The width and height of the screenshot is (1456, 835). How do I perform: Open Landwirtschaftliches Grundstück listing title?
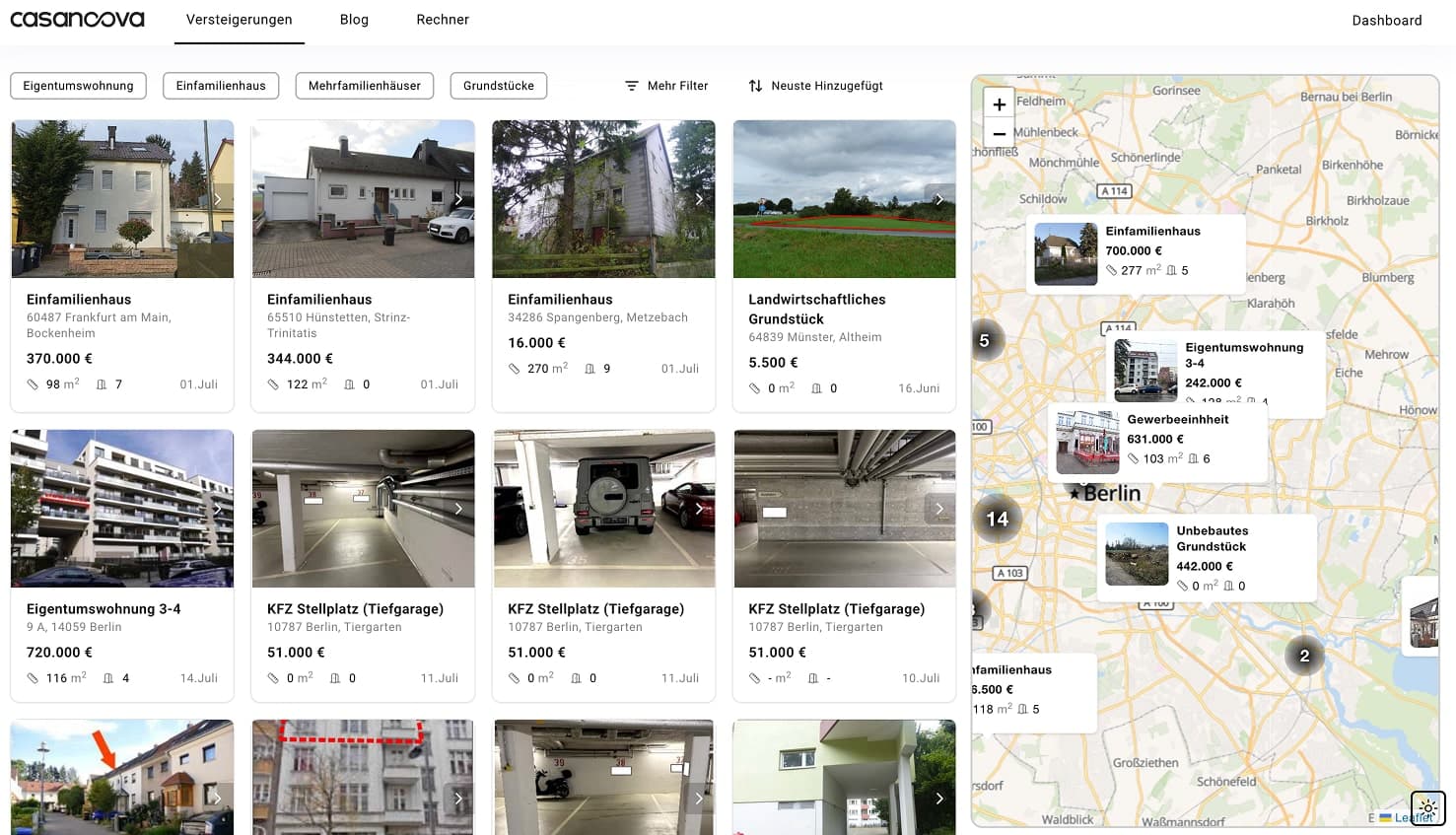pos(817,310)
